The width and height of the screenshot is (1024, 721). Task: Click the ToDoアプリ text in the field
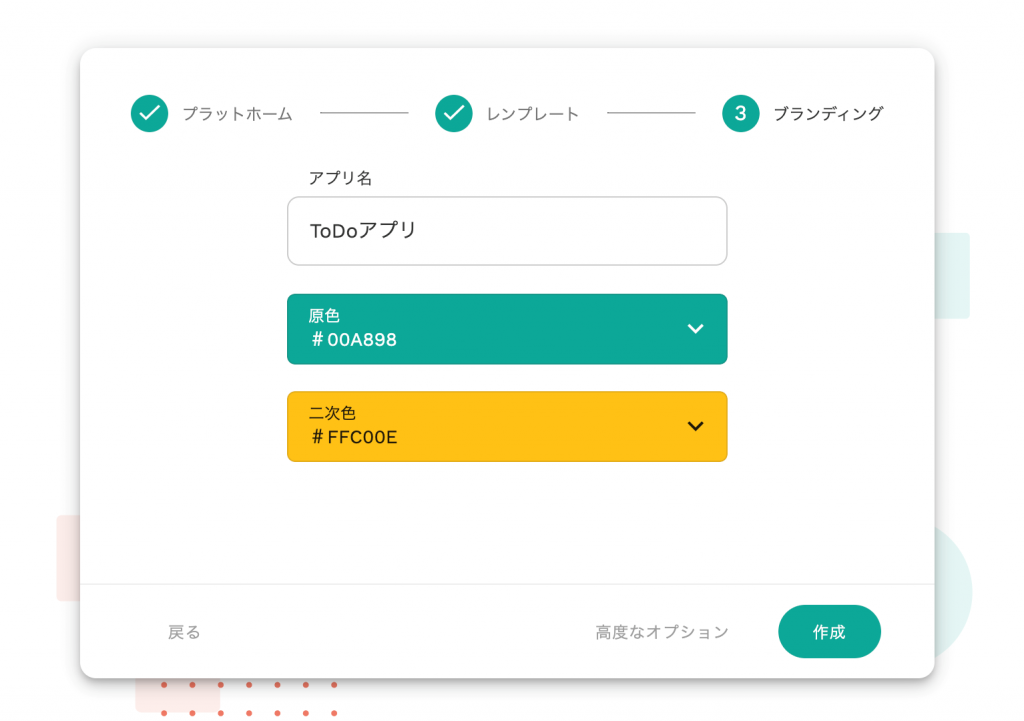(363, 231)
